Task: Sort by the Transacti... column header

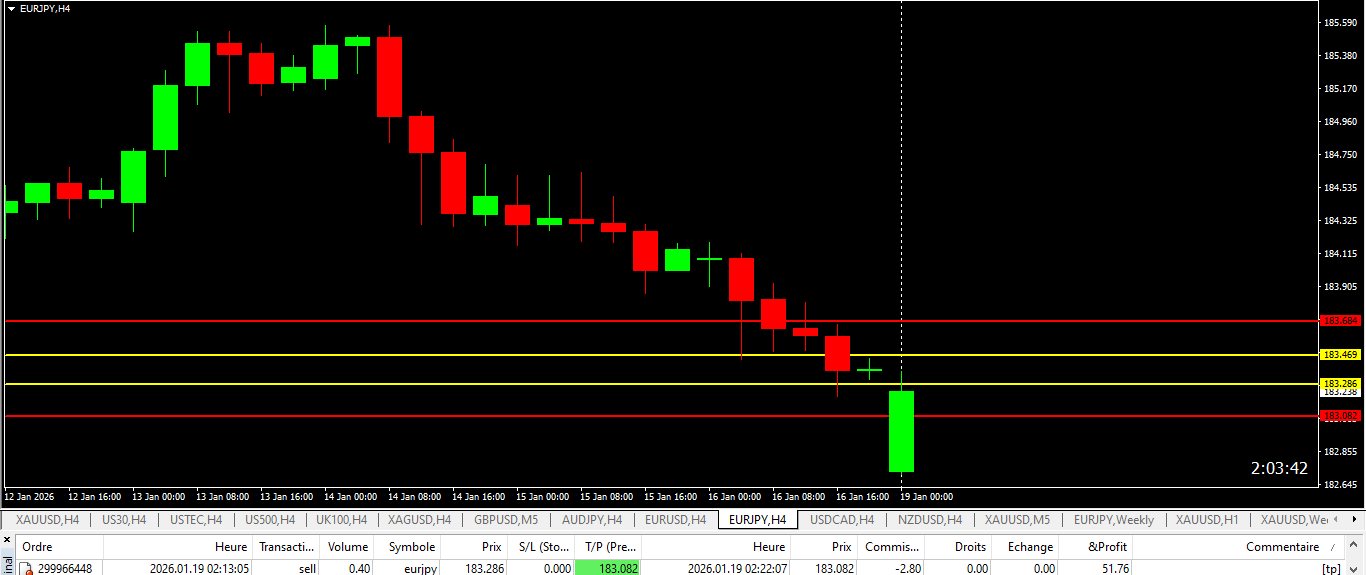Action: click(286, 547)
